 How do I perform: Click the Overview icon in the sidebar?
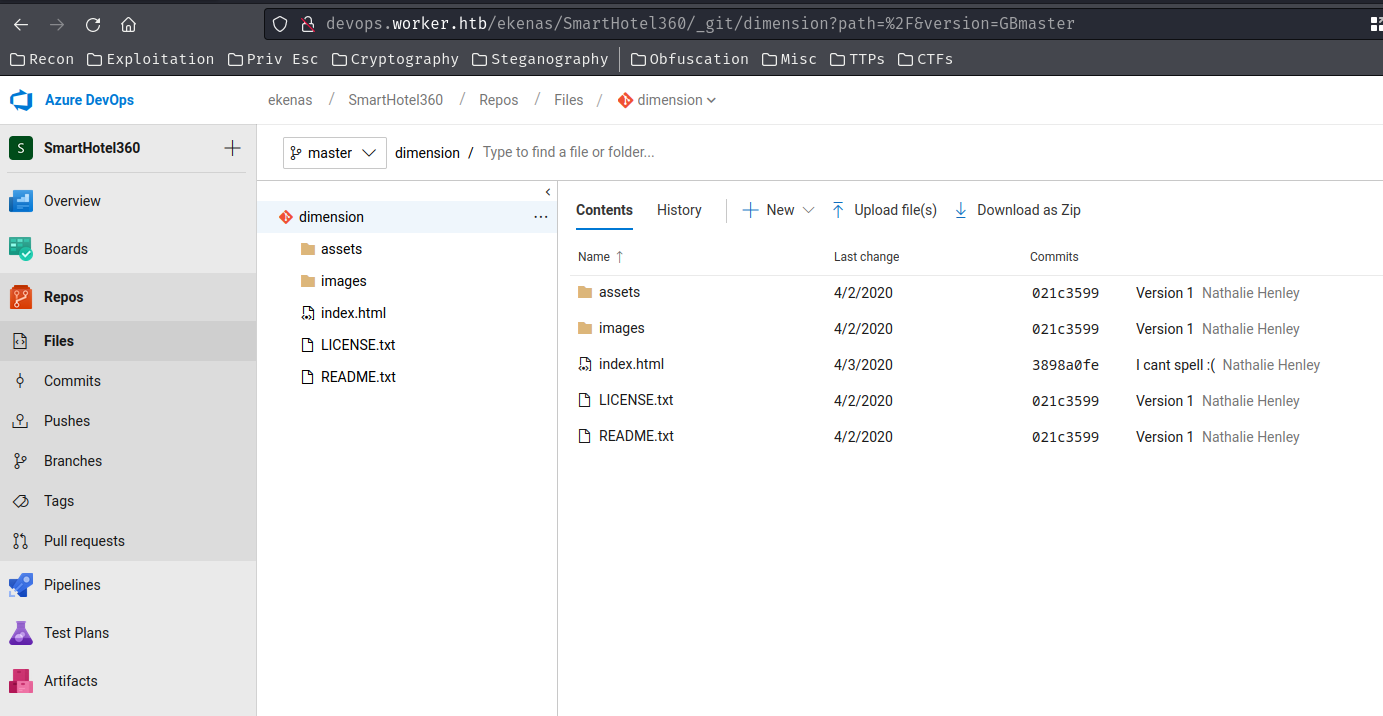click(21, 201)
